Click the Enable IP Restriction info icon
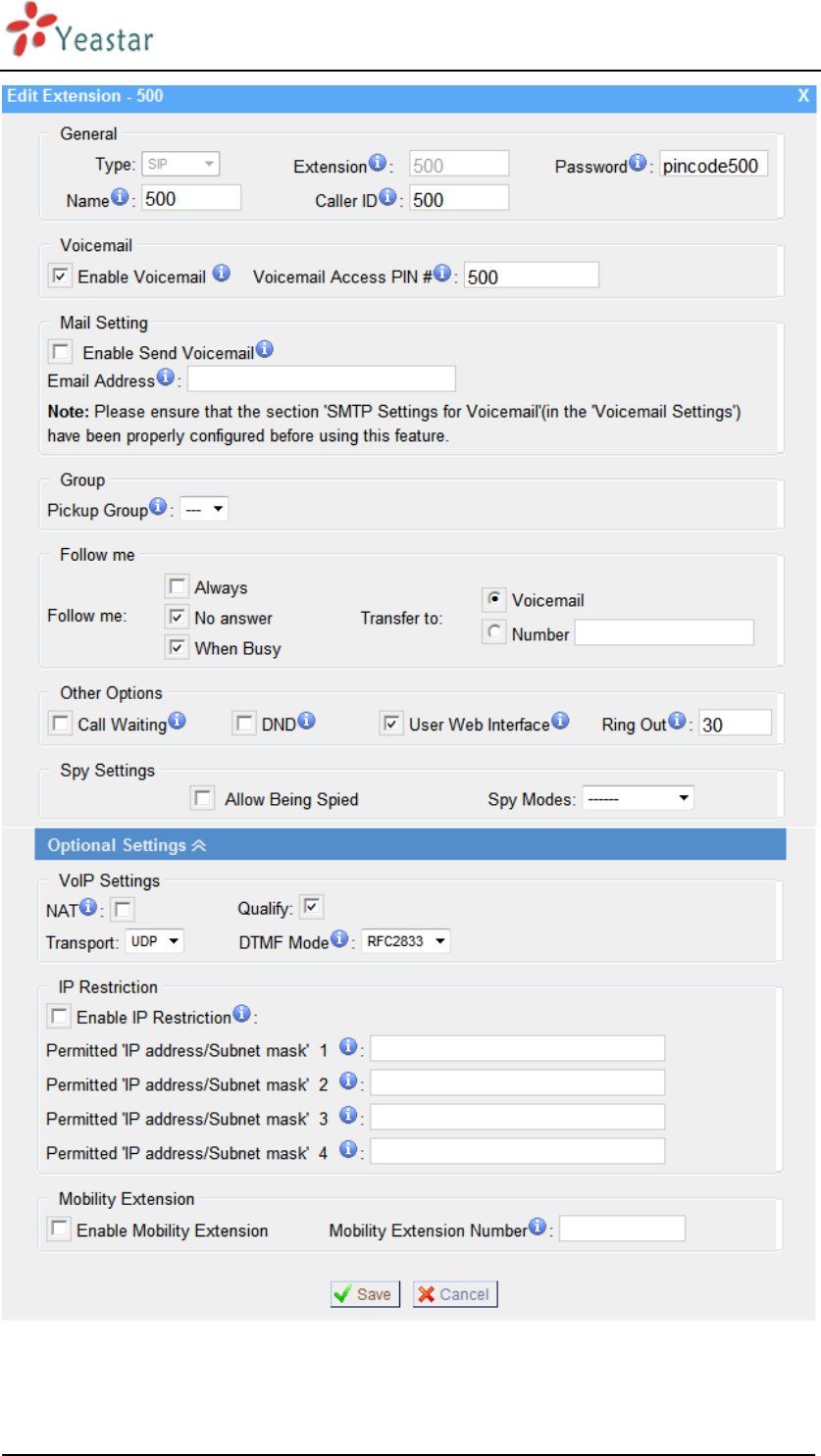 241,1014
